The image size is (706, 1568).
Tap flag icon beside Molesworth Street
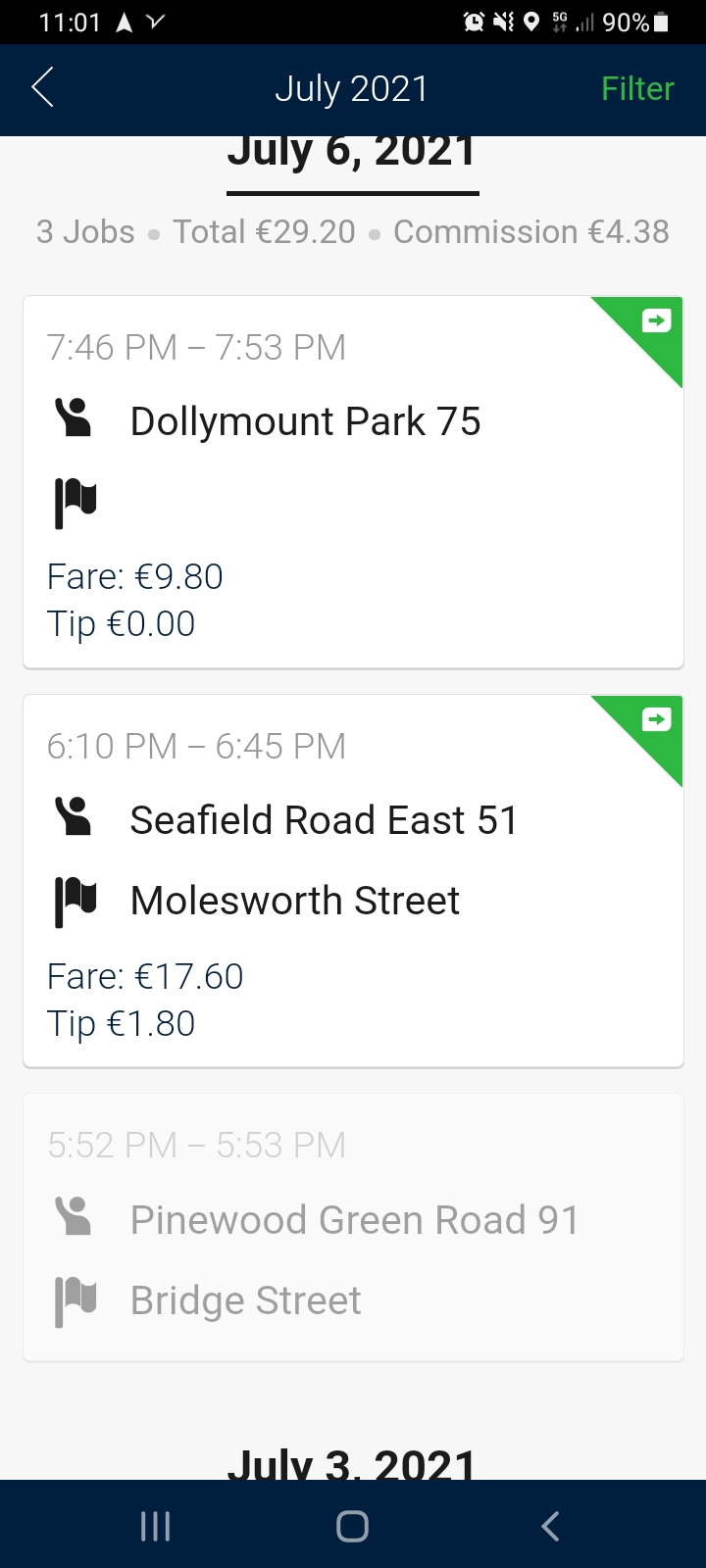(76, 901)
